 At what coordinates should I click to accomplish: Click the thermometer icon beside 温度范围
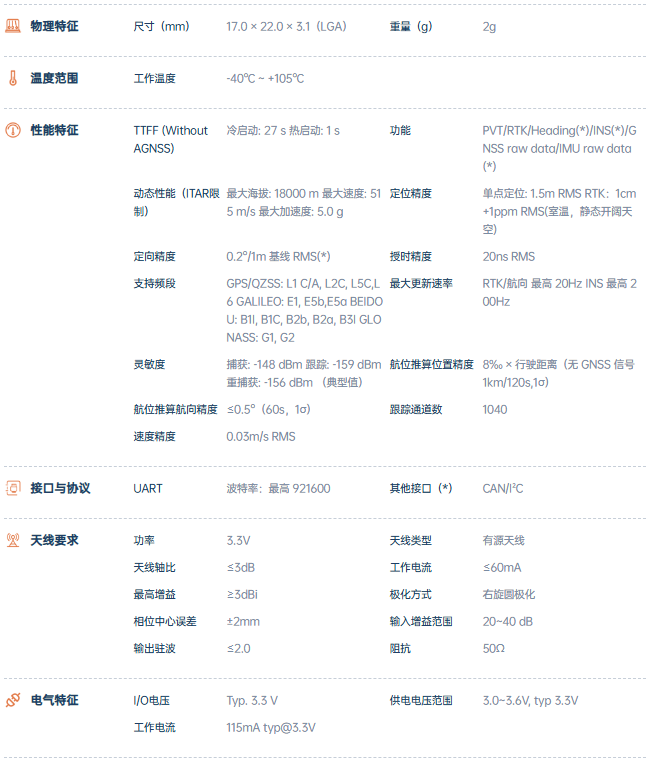(13, 78)
